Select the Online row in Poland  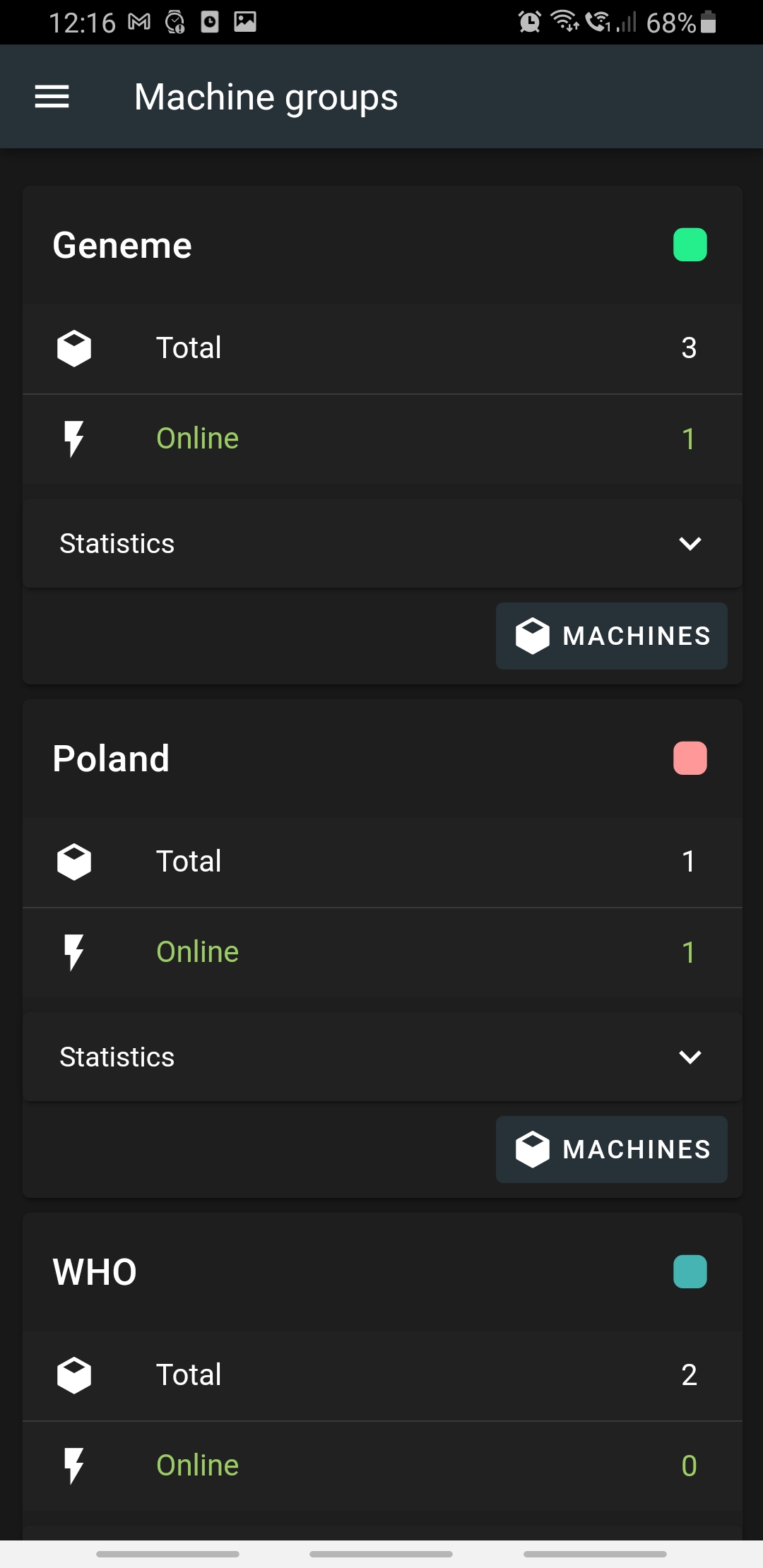(x=381, y=952)
